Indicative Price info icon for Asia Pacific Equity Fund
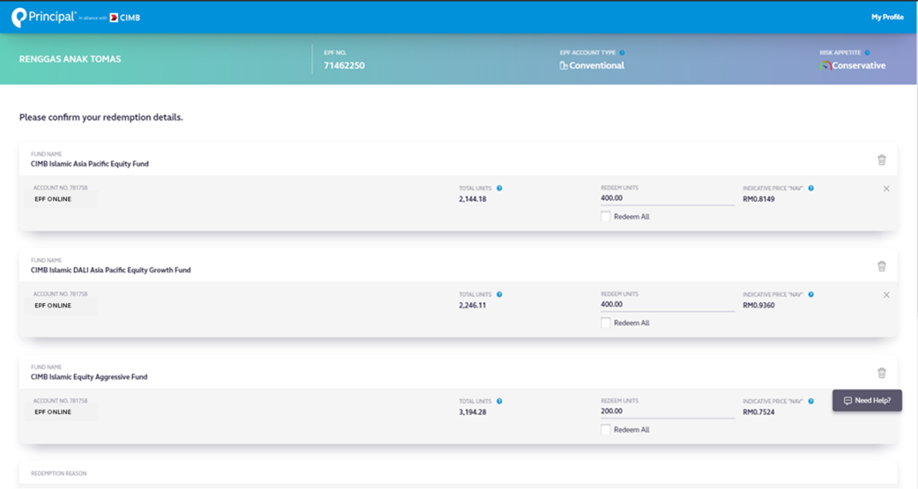The image size is (918, 489). pos(811,188)
